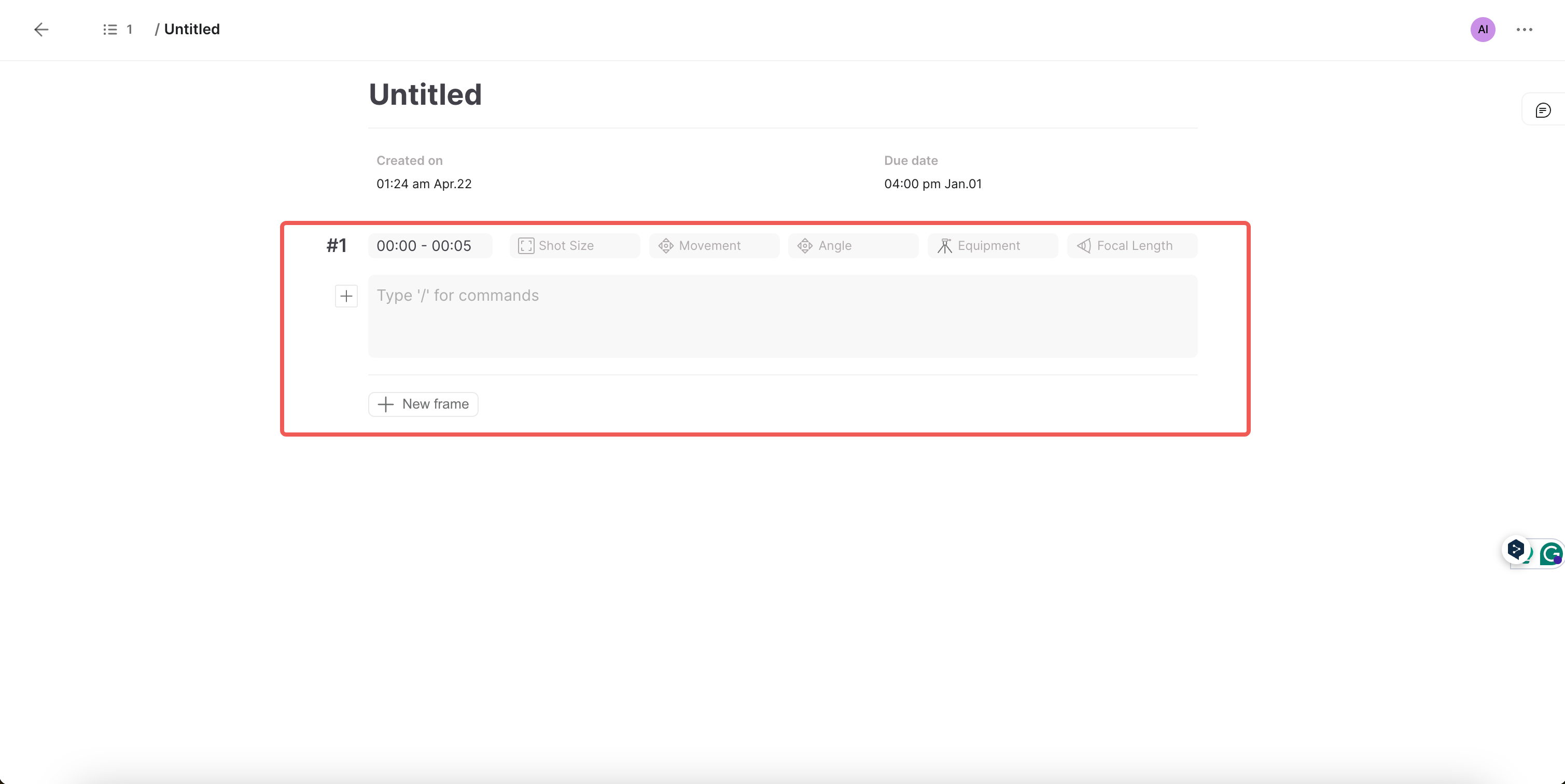Open the outline list icon
The image size is (1565, 784).
[x=110, y=29]
